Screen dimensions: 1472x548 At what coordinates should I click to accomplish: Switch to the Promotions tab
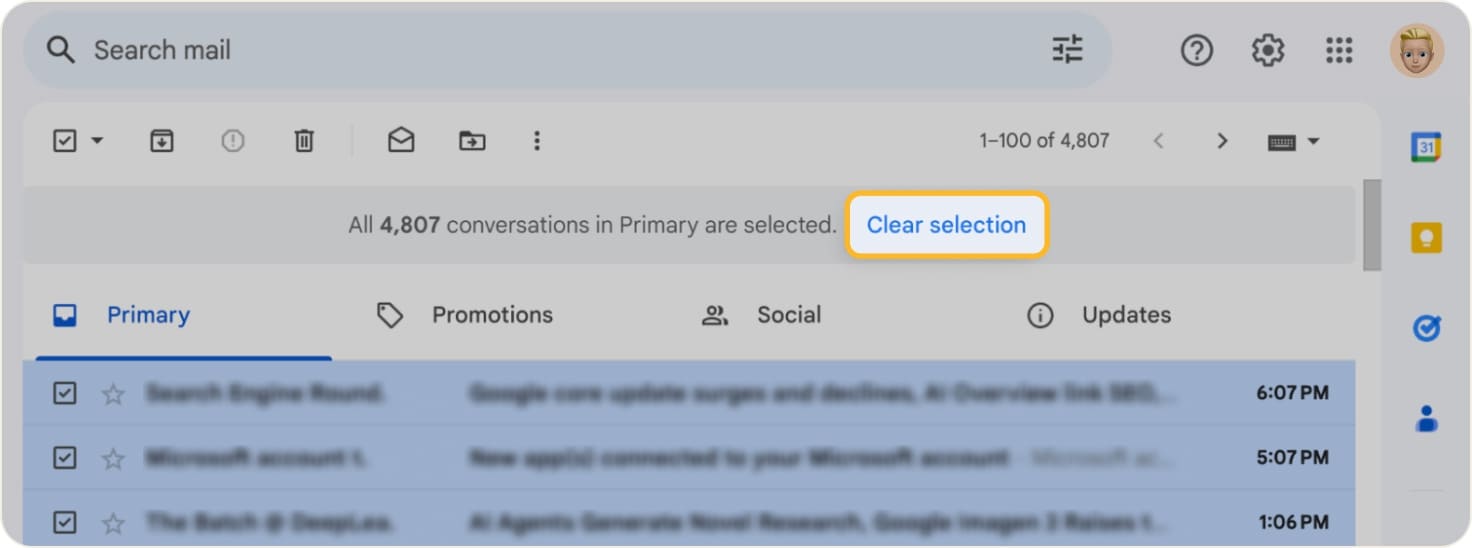click(464, 315)
